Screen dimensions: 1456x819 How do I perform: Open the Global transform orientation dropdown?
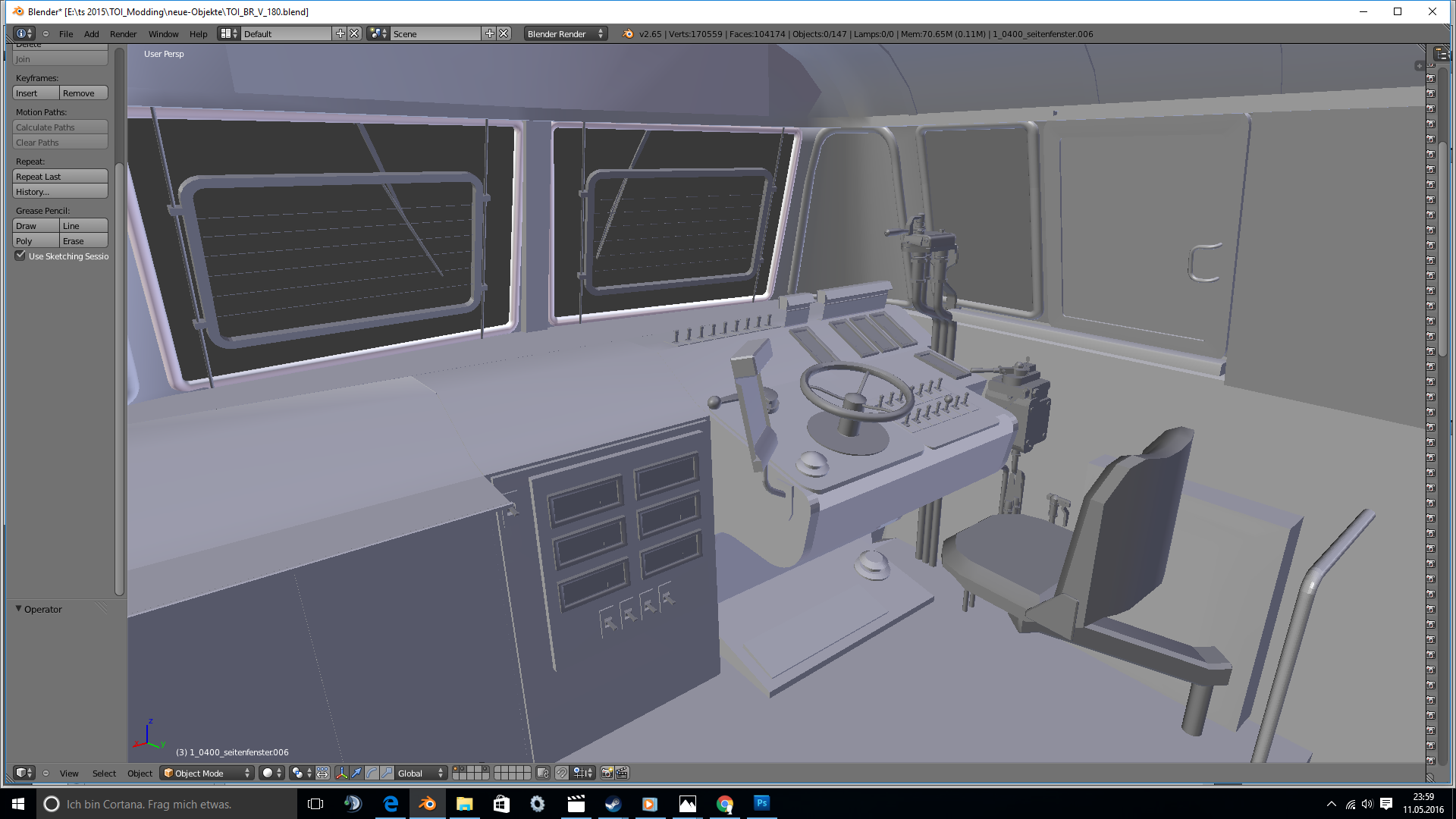tap(420, 773)
